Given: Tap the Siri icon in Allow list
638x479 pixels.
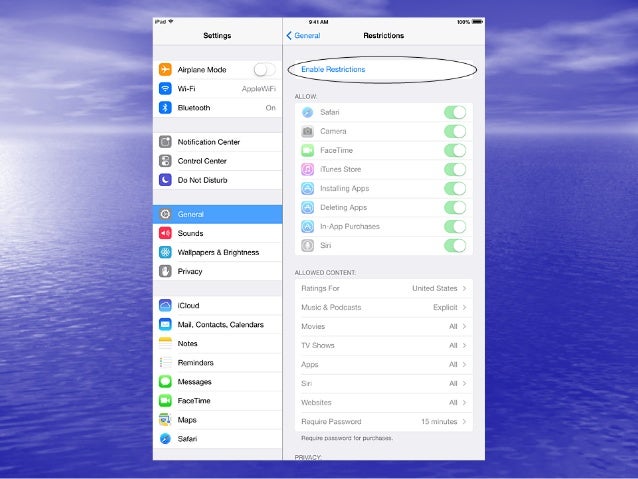Looking at the screenshot, I should tap(308, 245).
